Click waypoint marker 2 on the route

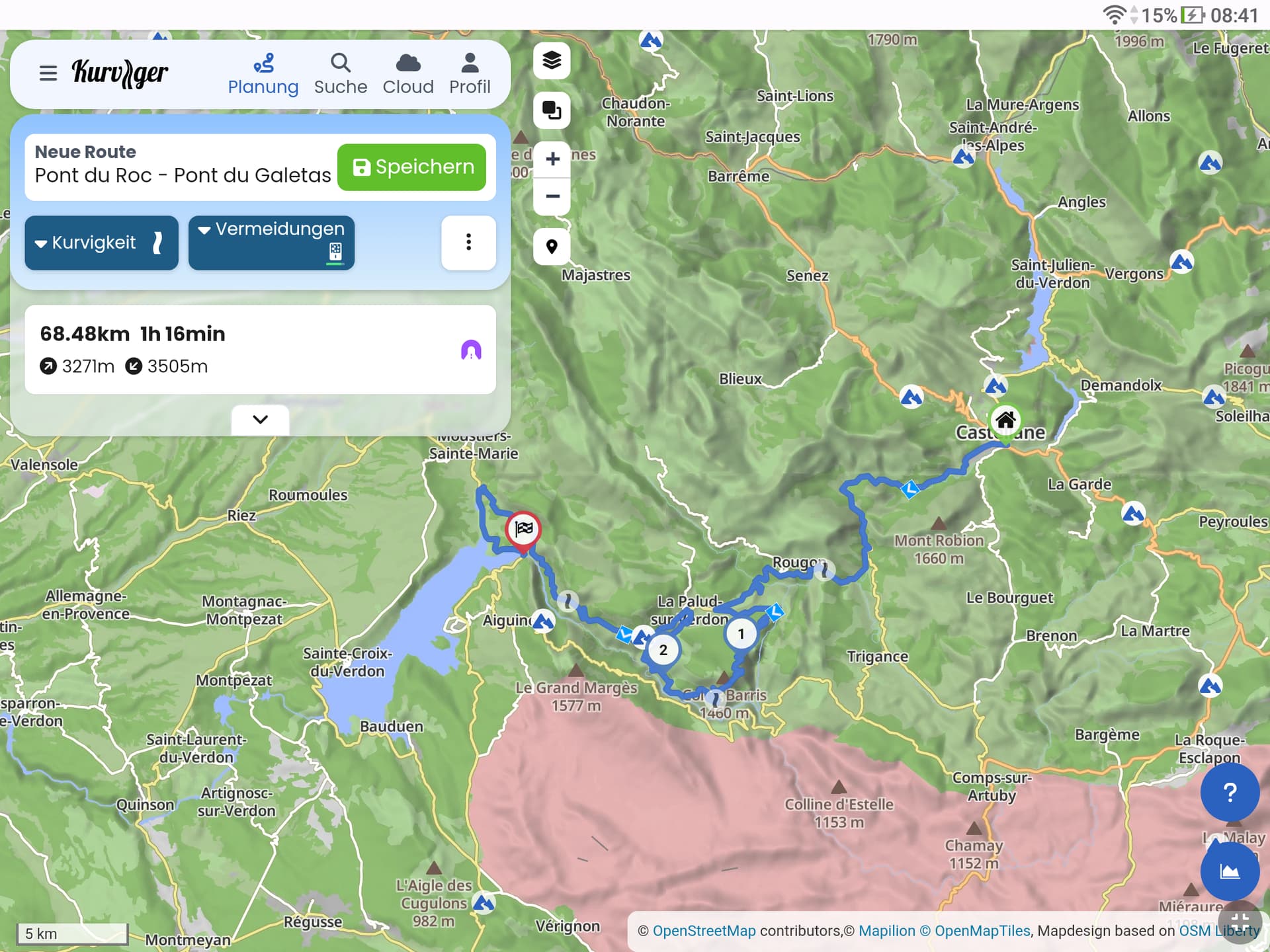pos(663,650)
